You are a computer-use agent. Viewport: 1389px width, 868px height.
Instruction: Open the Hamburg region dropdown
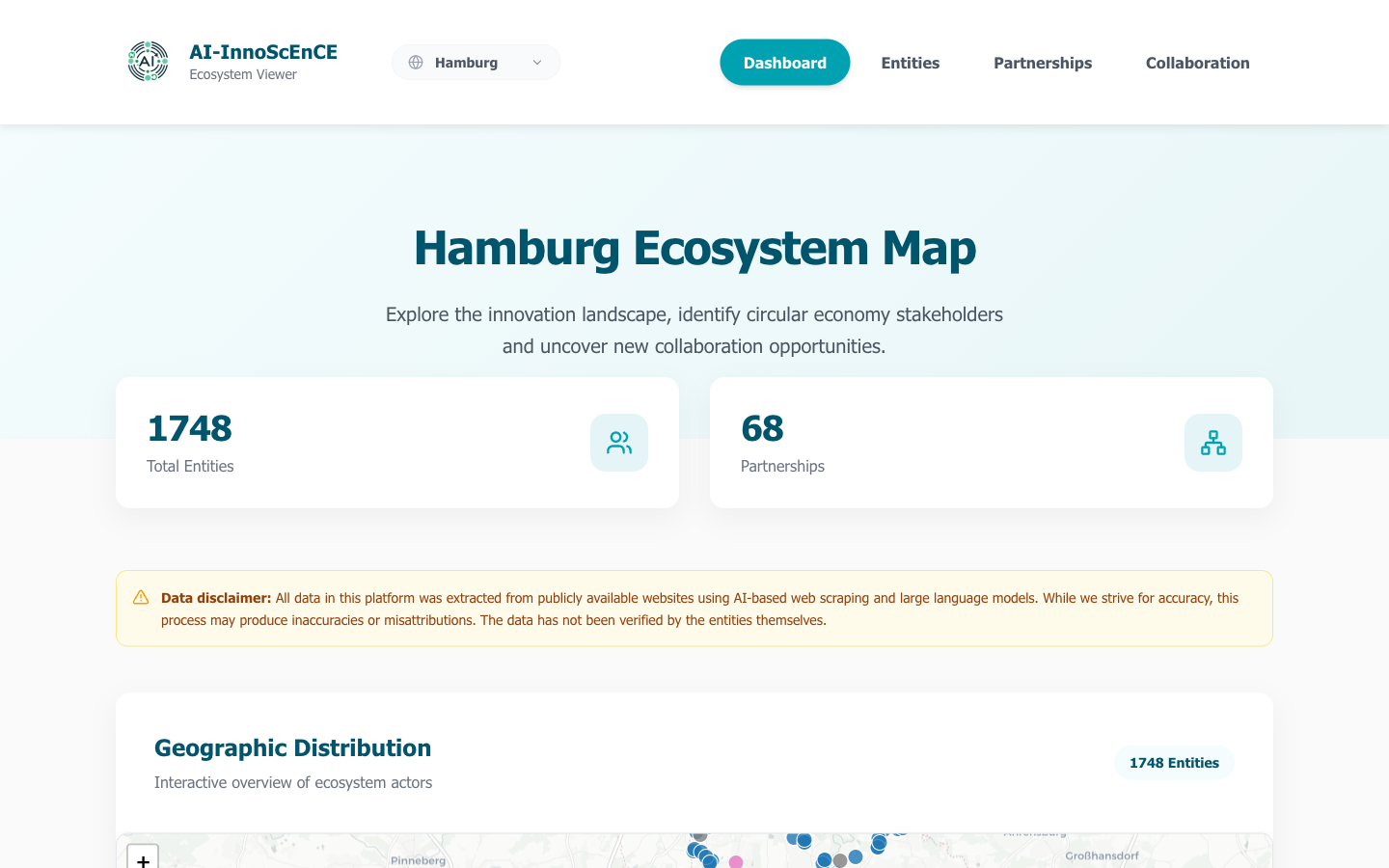476,63
